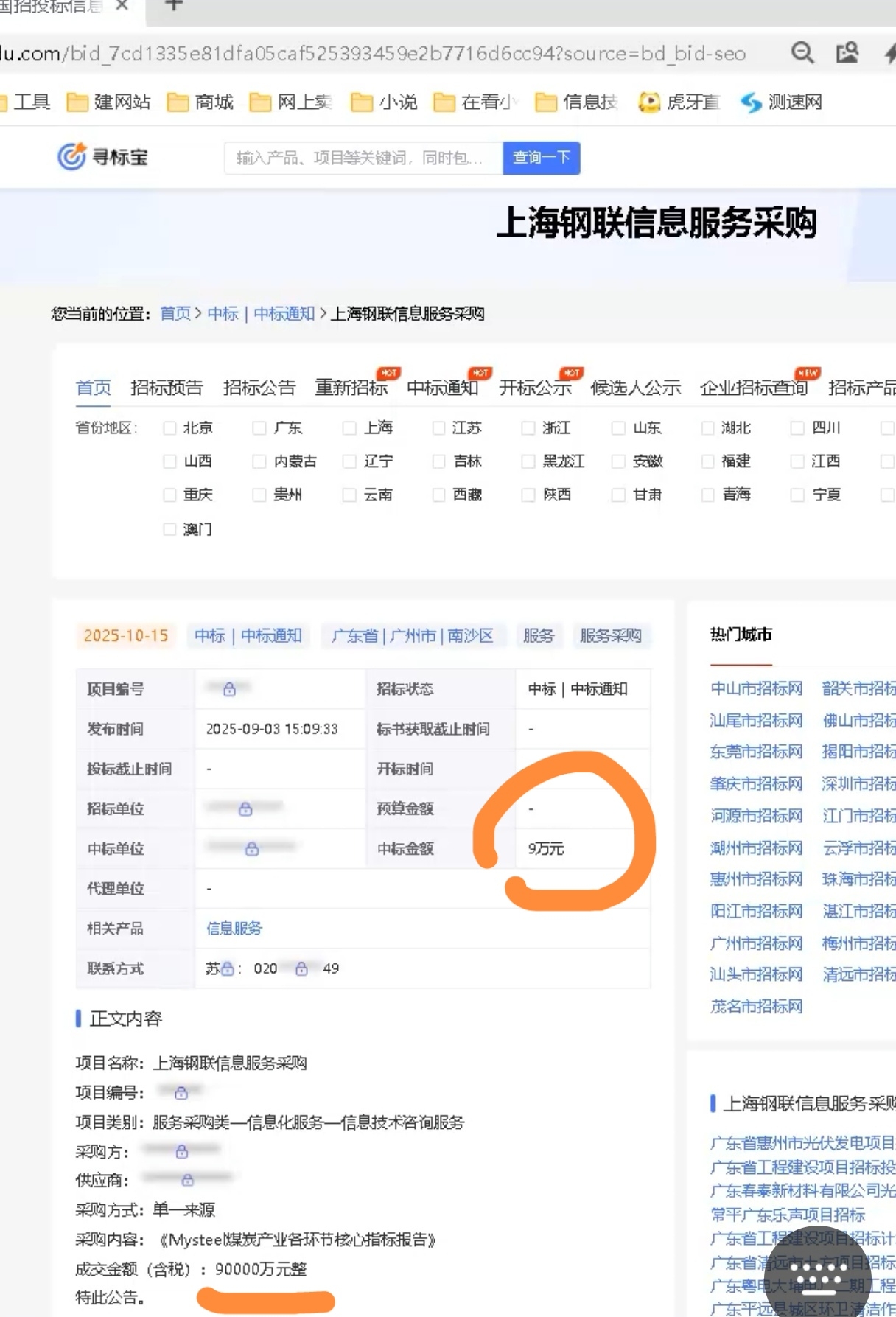Select the 招标预告 navigation tab
The image size is (896, 1317).
167,387
